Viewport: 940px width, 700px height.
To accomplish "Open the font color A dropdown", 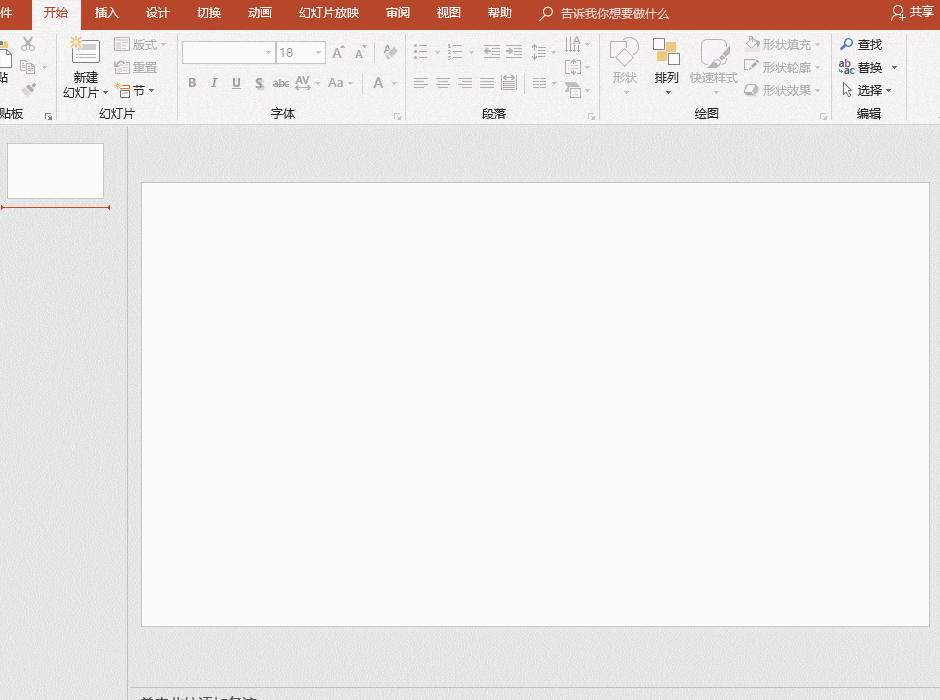I will 394,83.
